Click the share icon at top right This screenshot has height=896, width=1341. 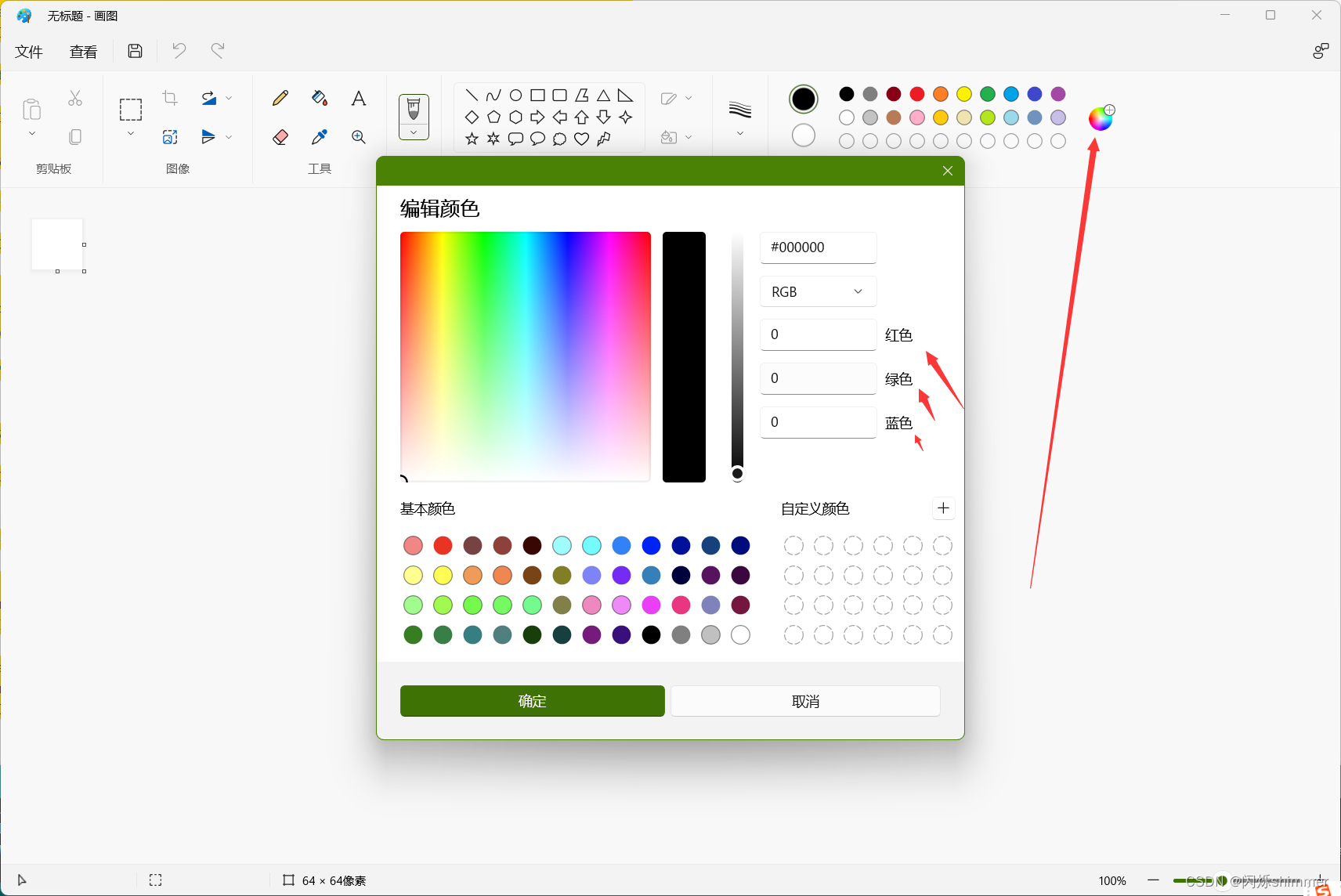pyautogui.click(x=1321, y=51)
